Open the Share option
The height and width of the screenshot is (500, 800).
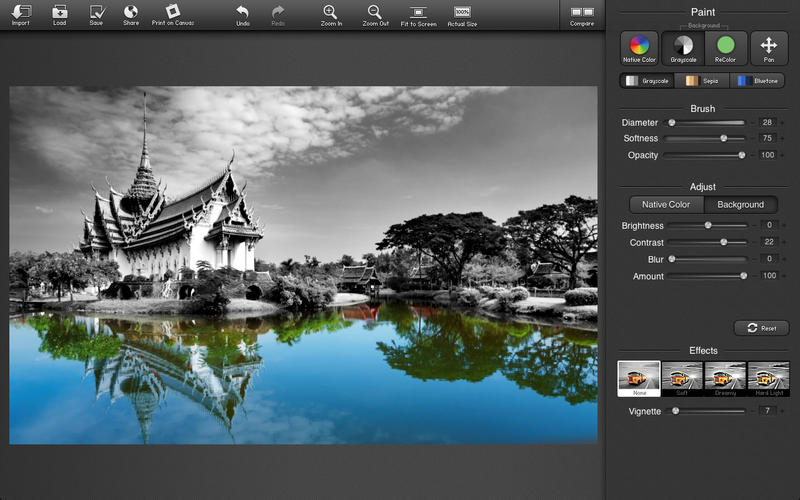pos(131,14)
